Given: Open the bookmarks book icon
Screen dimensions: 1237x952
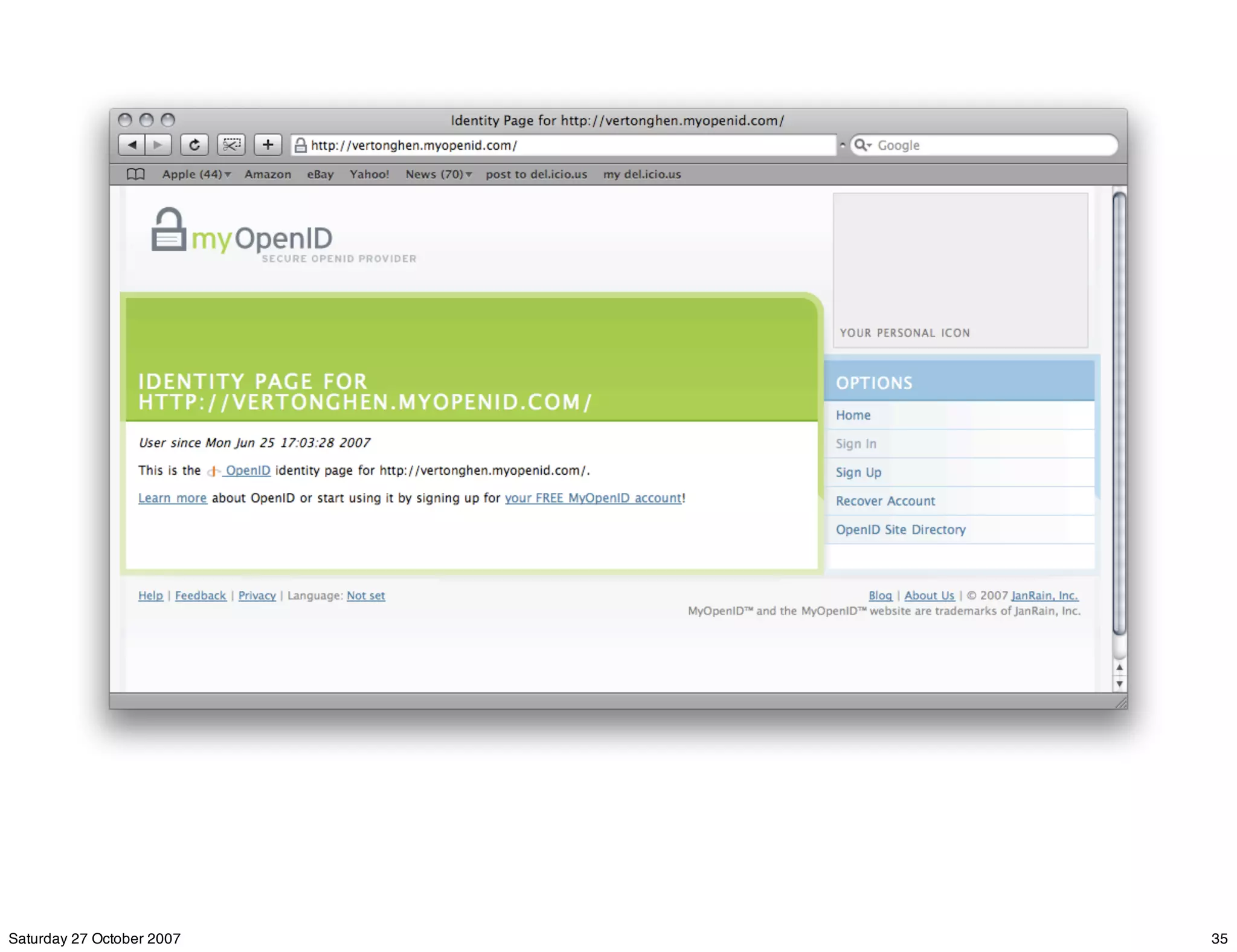Looking at the screenshot, I should (136, 174).
